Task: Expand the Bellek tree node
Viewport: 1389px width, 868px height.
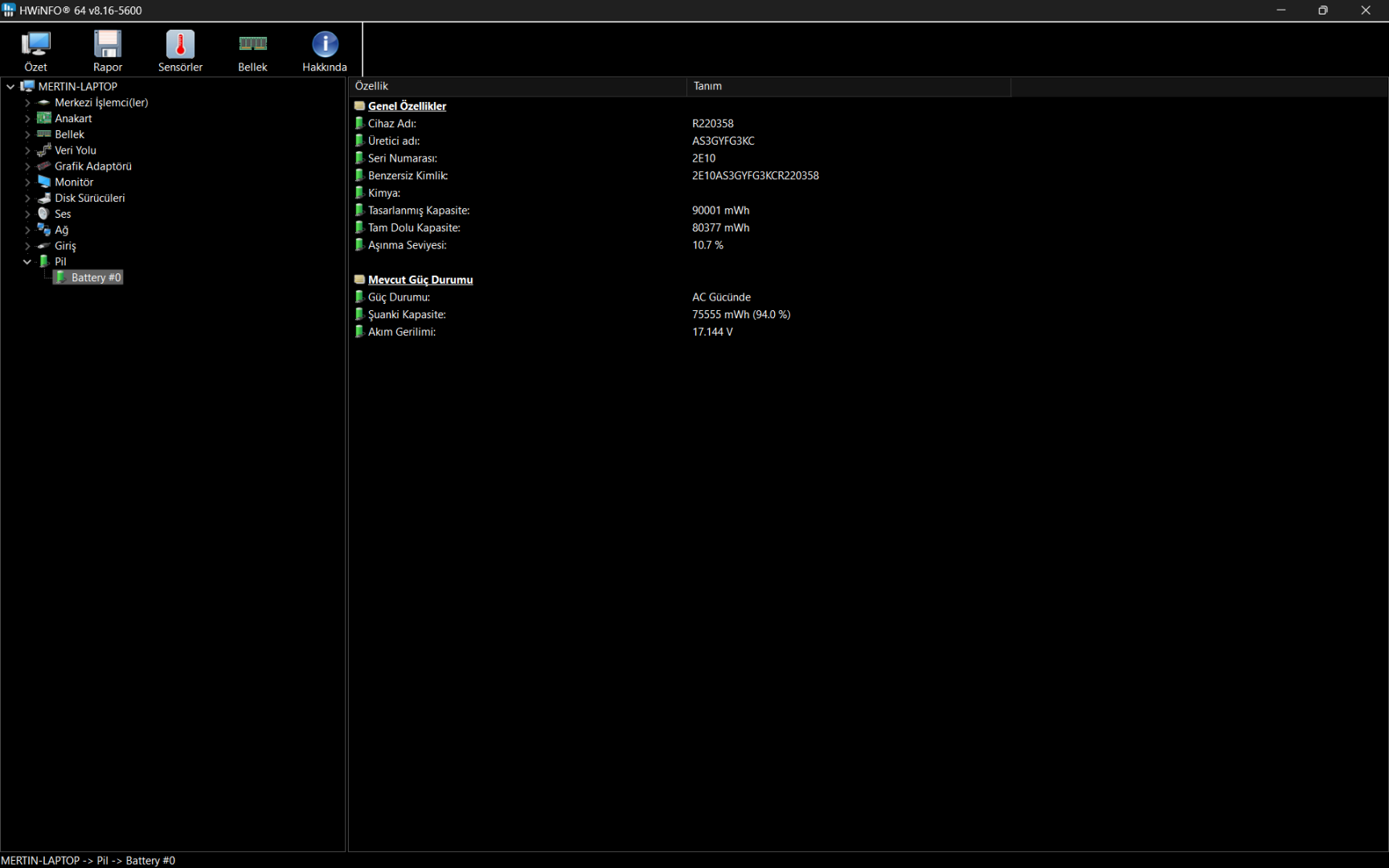Action: [27, 134]
